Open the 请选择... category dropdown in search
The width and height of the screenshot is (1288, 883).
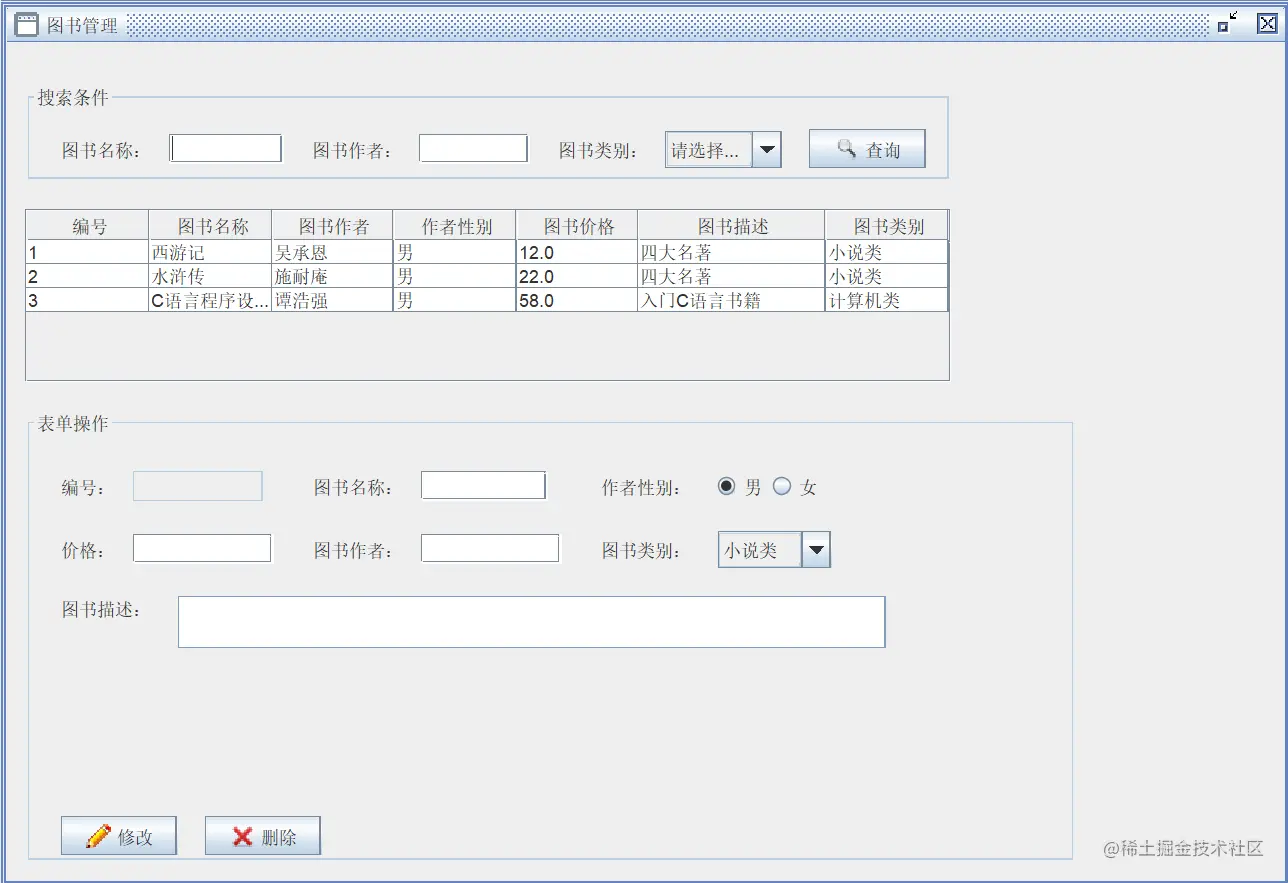723,150
